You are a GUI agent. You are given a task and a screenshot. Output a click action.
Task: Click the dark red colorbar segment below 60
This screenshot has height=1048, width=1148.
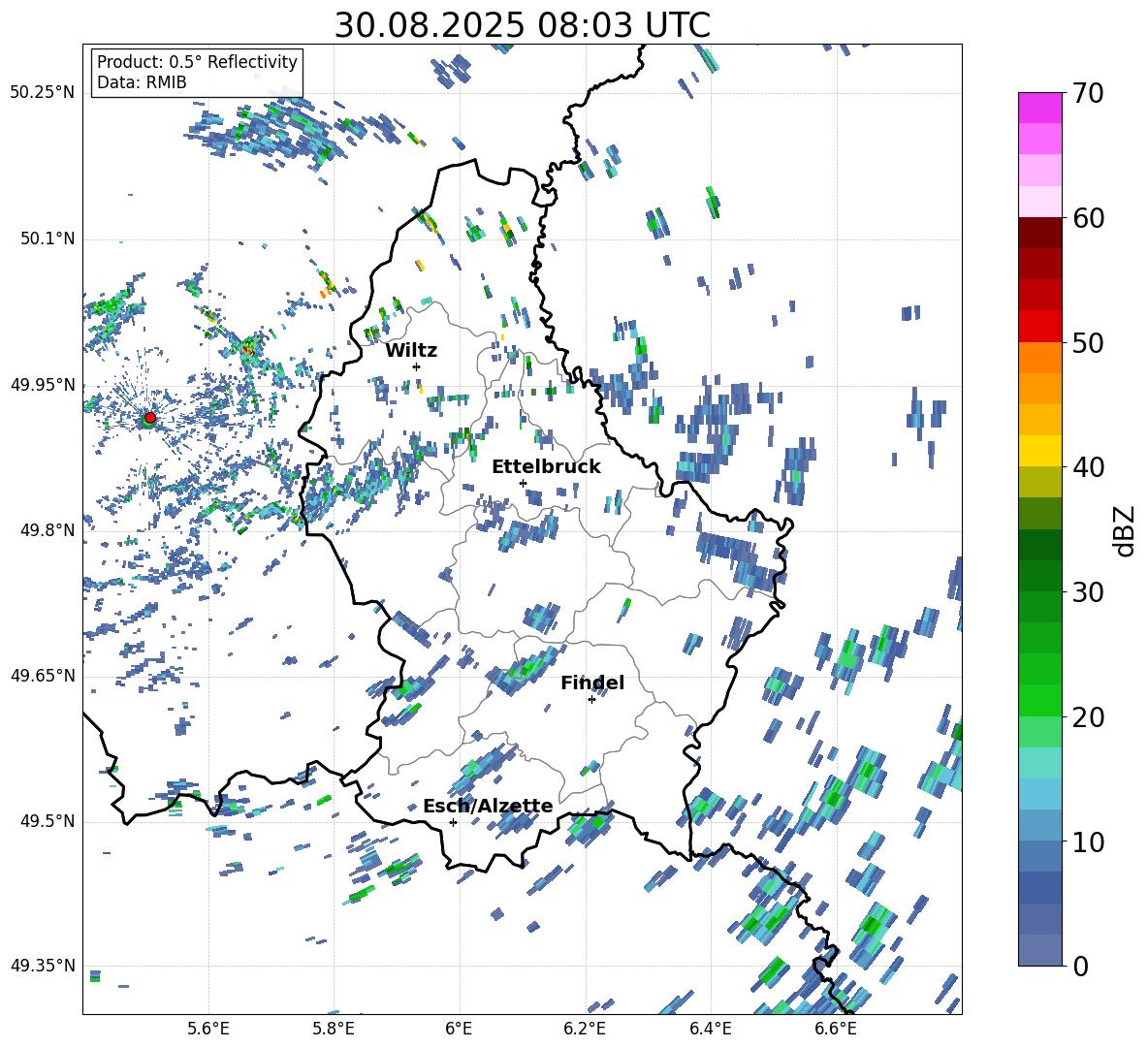click(x=1039, y=233)
